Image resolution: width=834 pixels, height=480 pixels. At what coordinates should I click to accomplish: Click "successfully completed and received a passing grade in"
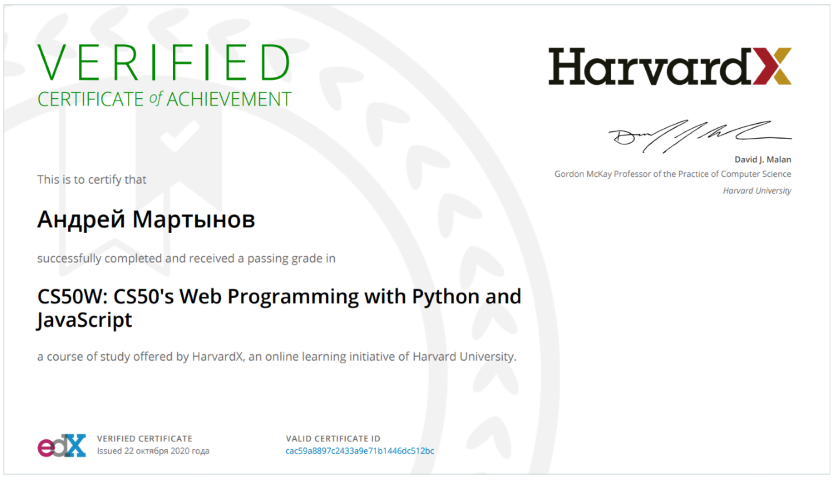pyautogui.click(x=186, y=259)
